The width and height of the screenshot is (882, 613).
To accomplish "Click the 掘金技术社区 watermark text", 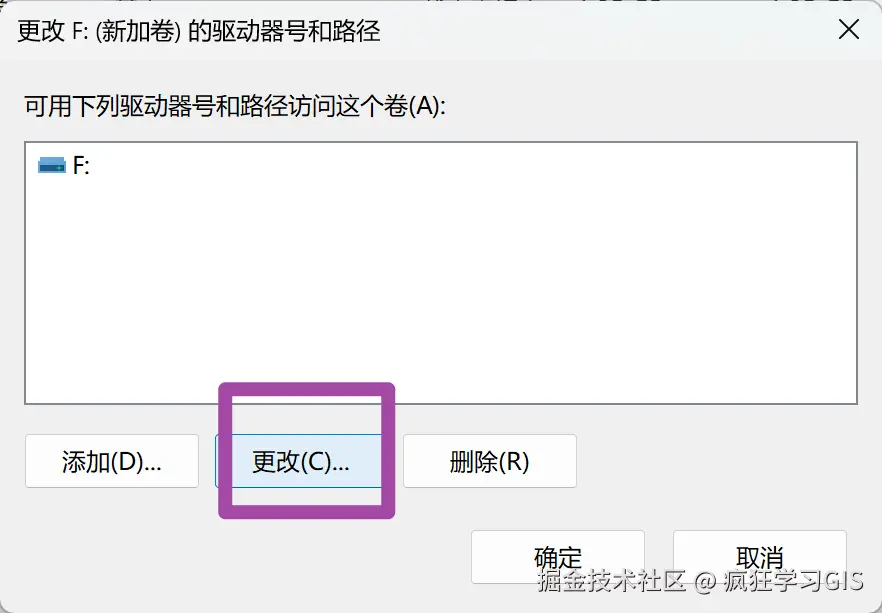I will point(611,581).
